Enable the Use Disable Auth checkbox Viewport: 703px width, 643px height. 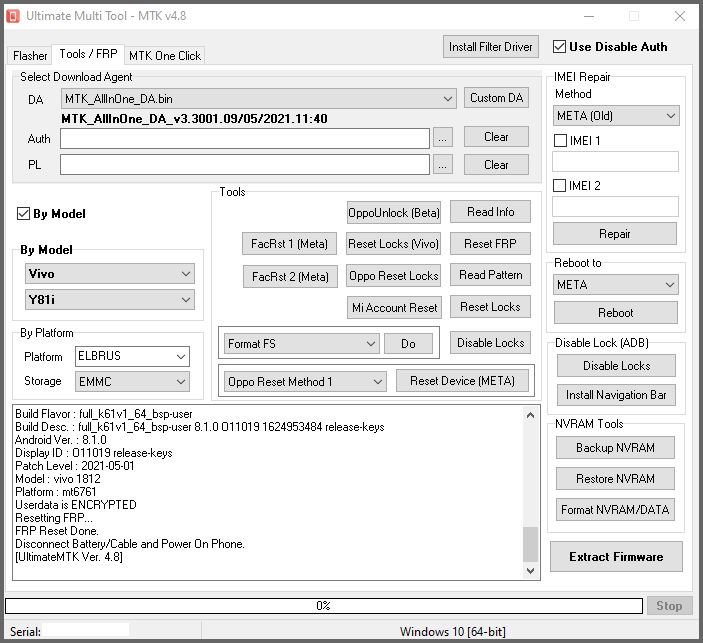point(558,47)
